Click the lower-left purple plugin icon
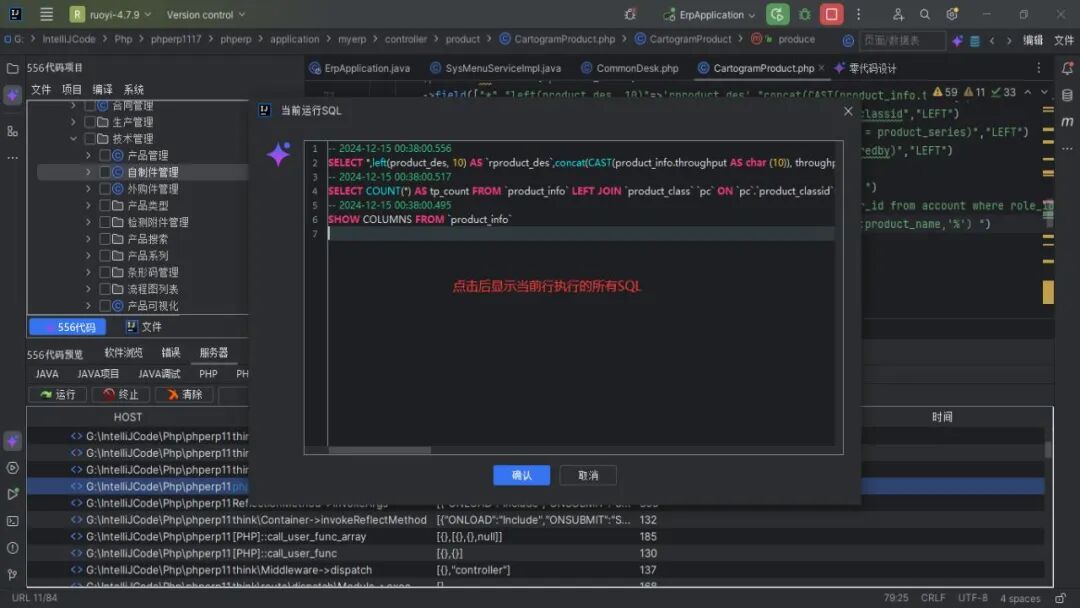Image resolution: width=1080 pixels, height=608 pixels. (12, 441)
